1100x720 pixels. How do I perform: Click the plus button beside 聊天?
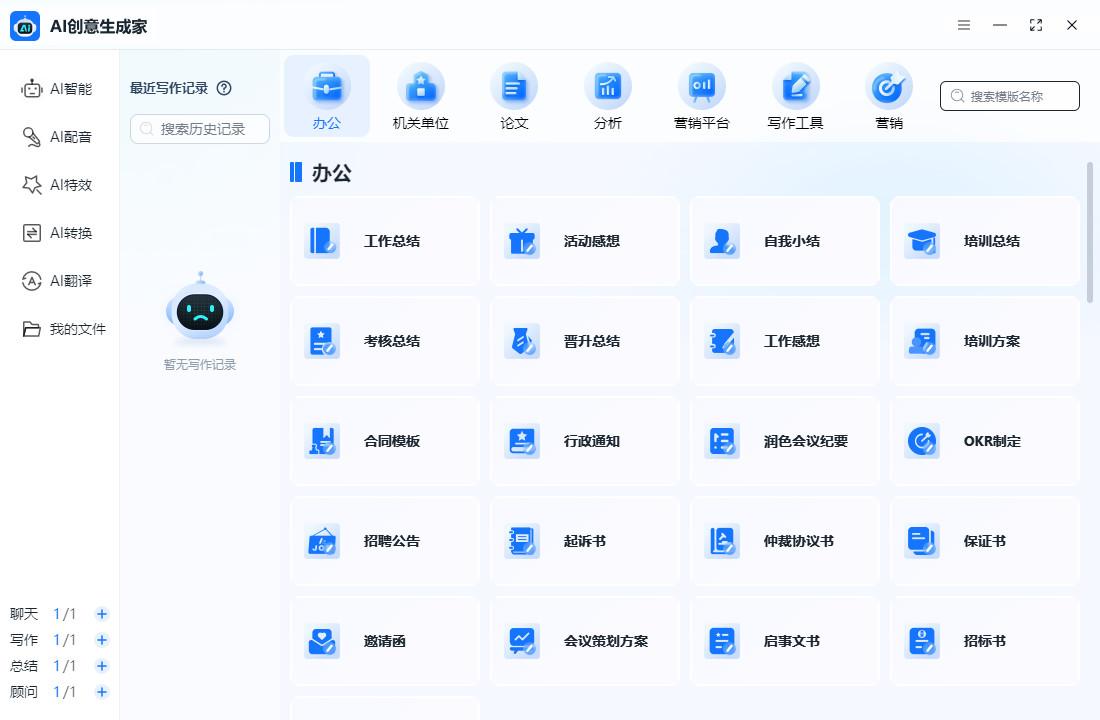click(x=101, y=614)
